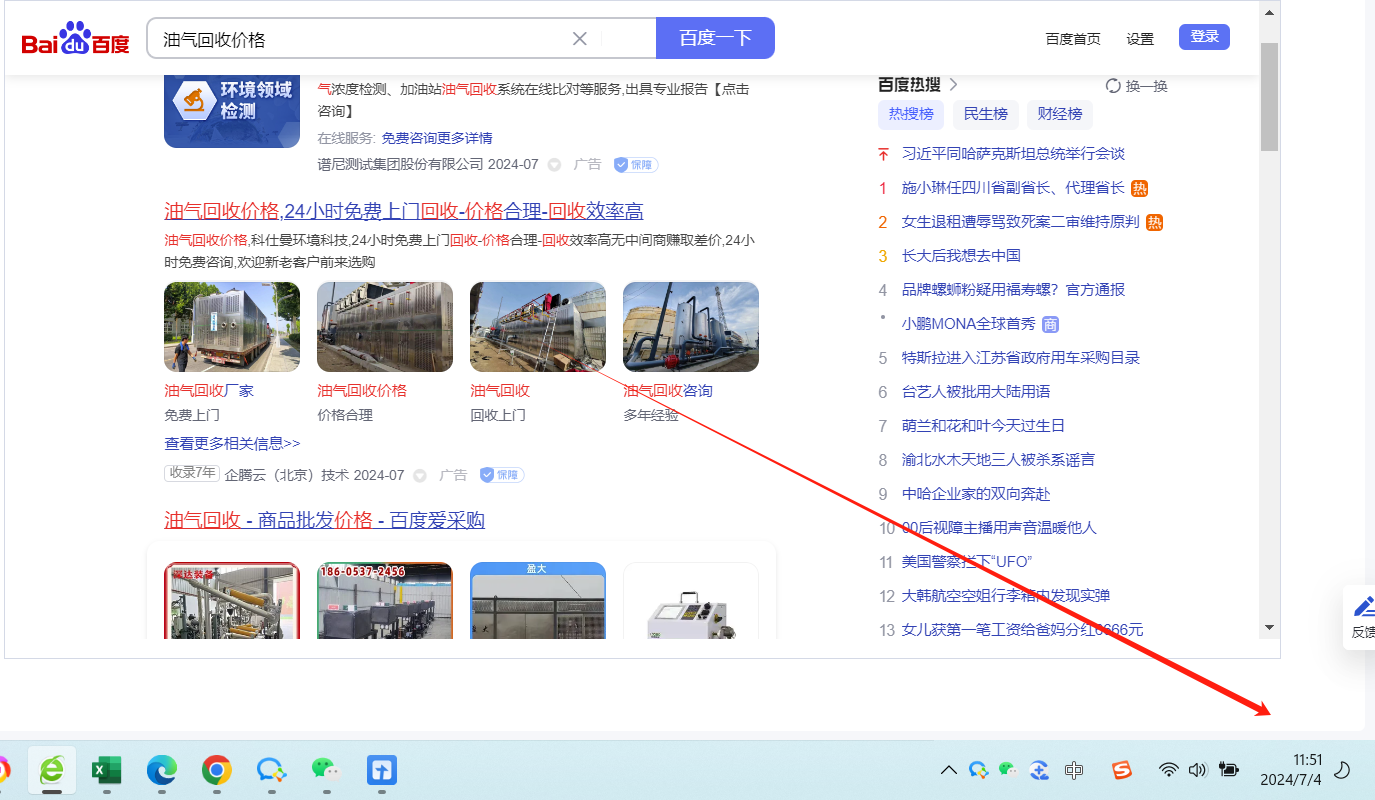Open the volume control in system tray
The height and width of the screenshot is (800, 1375).
[1197, 769]
